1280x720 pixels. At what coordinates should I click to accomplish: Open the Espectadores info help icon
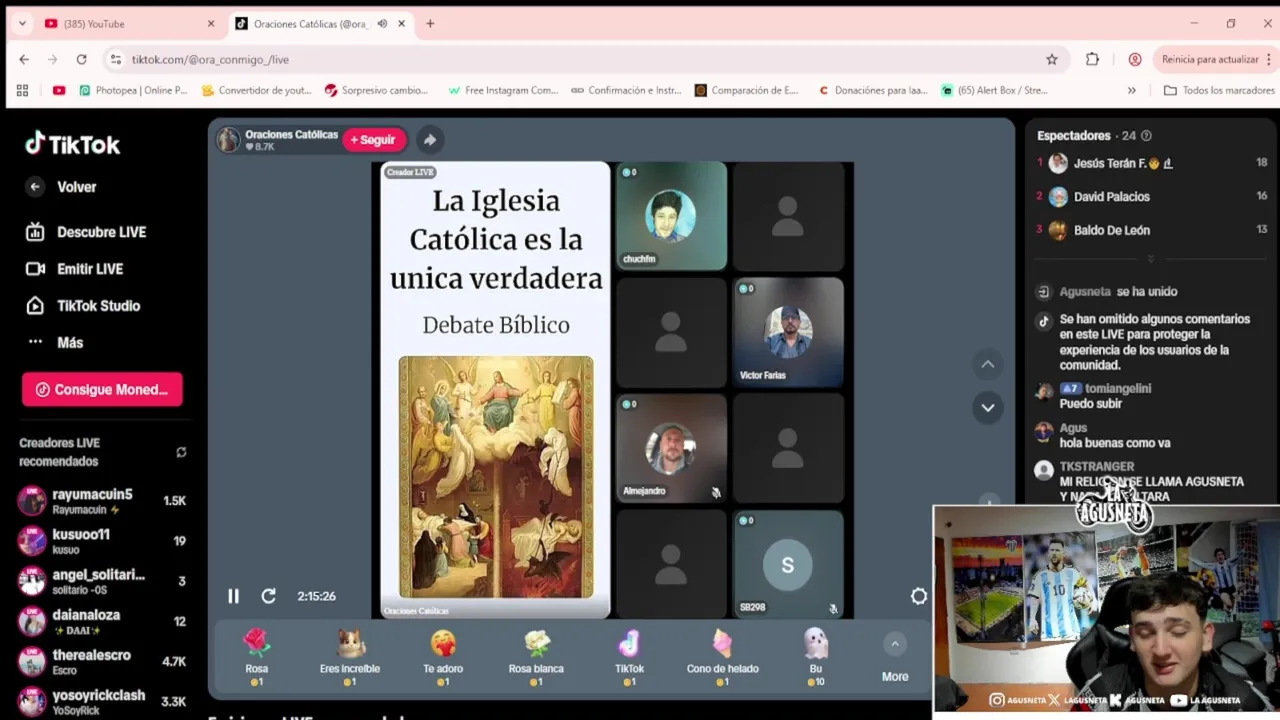(1146, 136)
